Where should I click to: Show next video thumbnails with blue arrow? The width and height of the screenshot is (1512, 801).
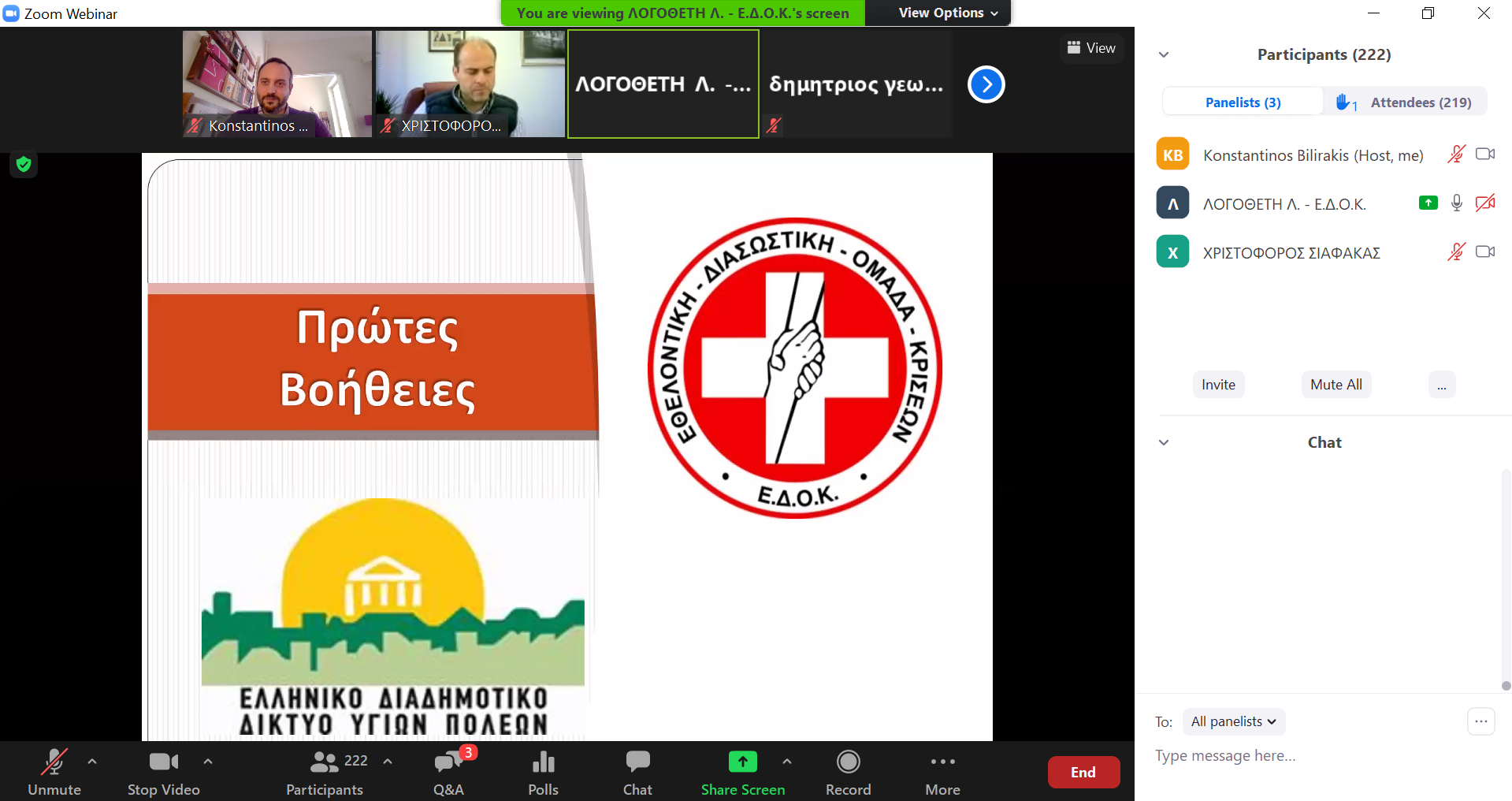[986, 84]
